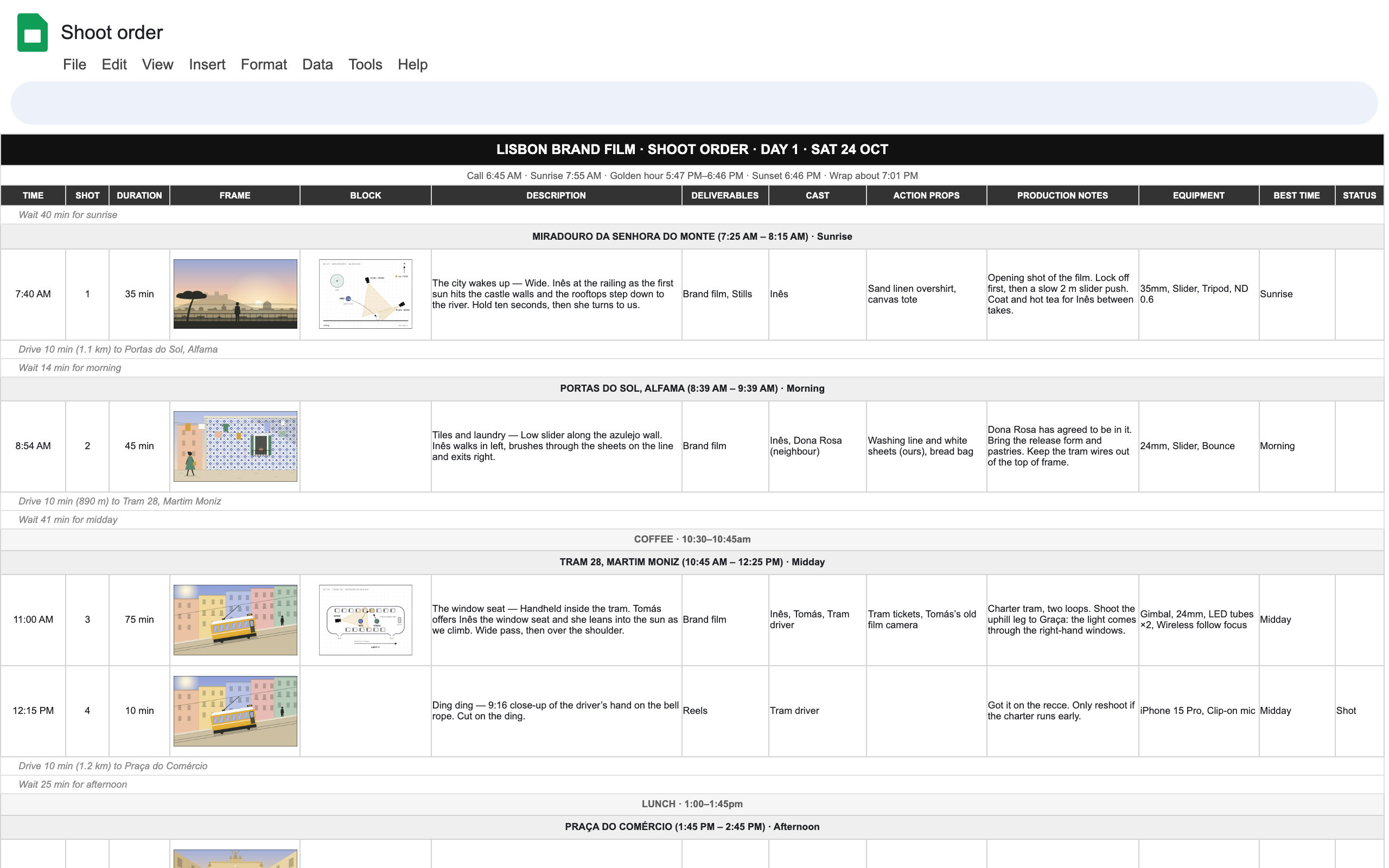The image size is (1389, 868).
Task: Click the 'Inês, Dona Rosa (neighbour)' cast cell
Action: (x=817, y=446)
